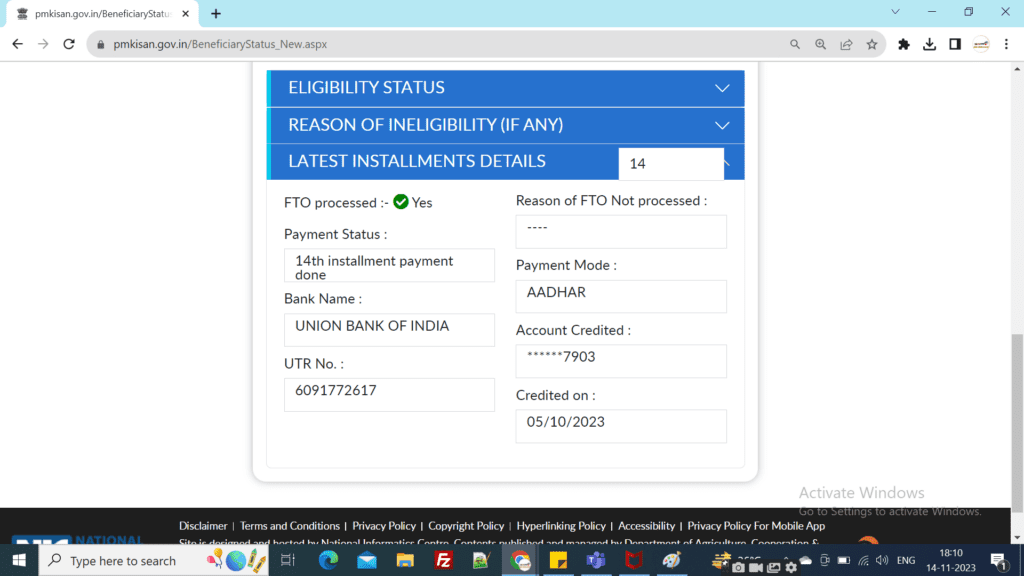This screenshot has height=576, width=1024.
Task: Expand REASON OF INELIGIBILITY (IF ANY) section
Action: [505, 125]
